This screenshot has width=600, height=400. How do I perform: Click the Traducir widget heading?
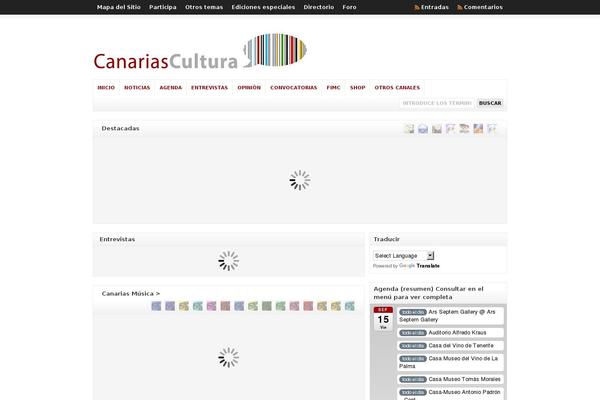point(386,239)
